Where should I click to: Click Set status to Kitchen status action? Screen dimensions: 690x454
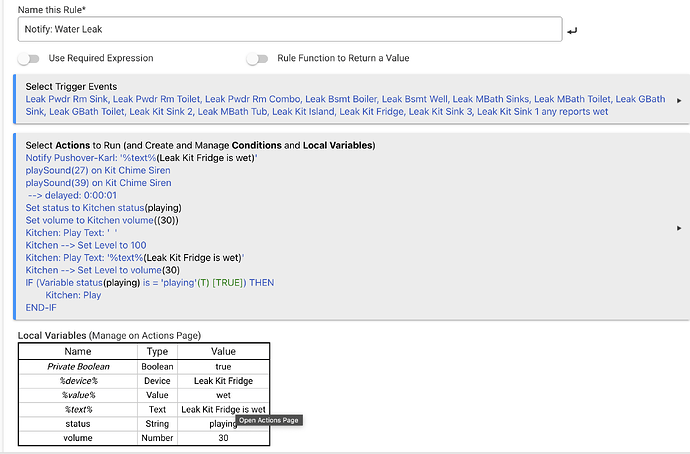pos(103,208)
